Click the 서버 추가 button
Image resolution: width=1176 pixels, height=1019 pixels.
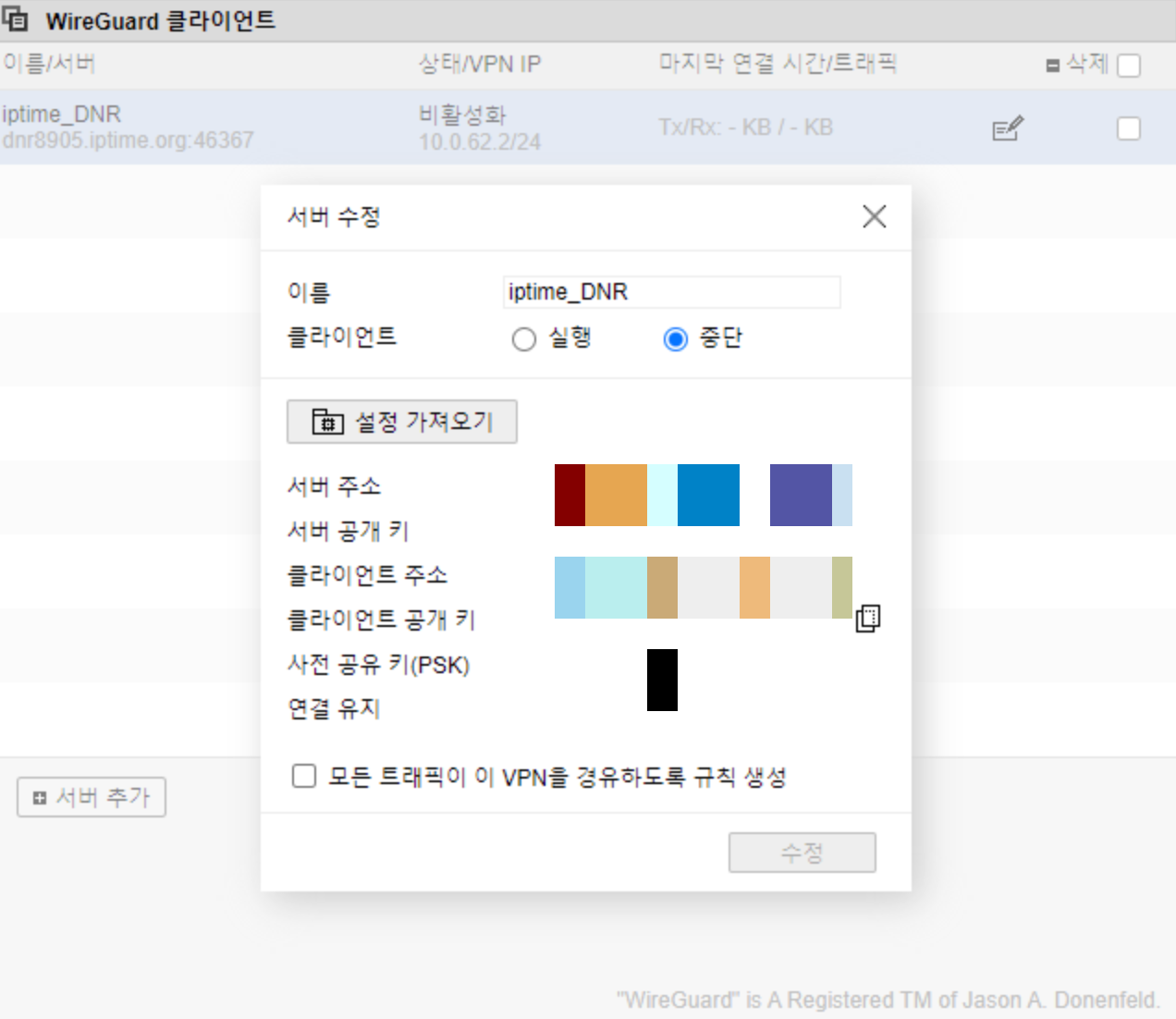92,797
